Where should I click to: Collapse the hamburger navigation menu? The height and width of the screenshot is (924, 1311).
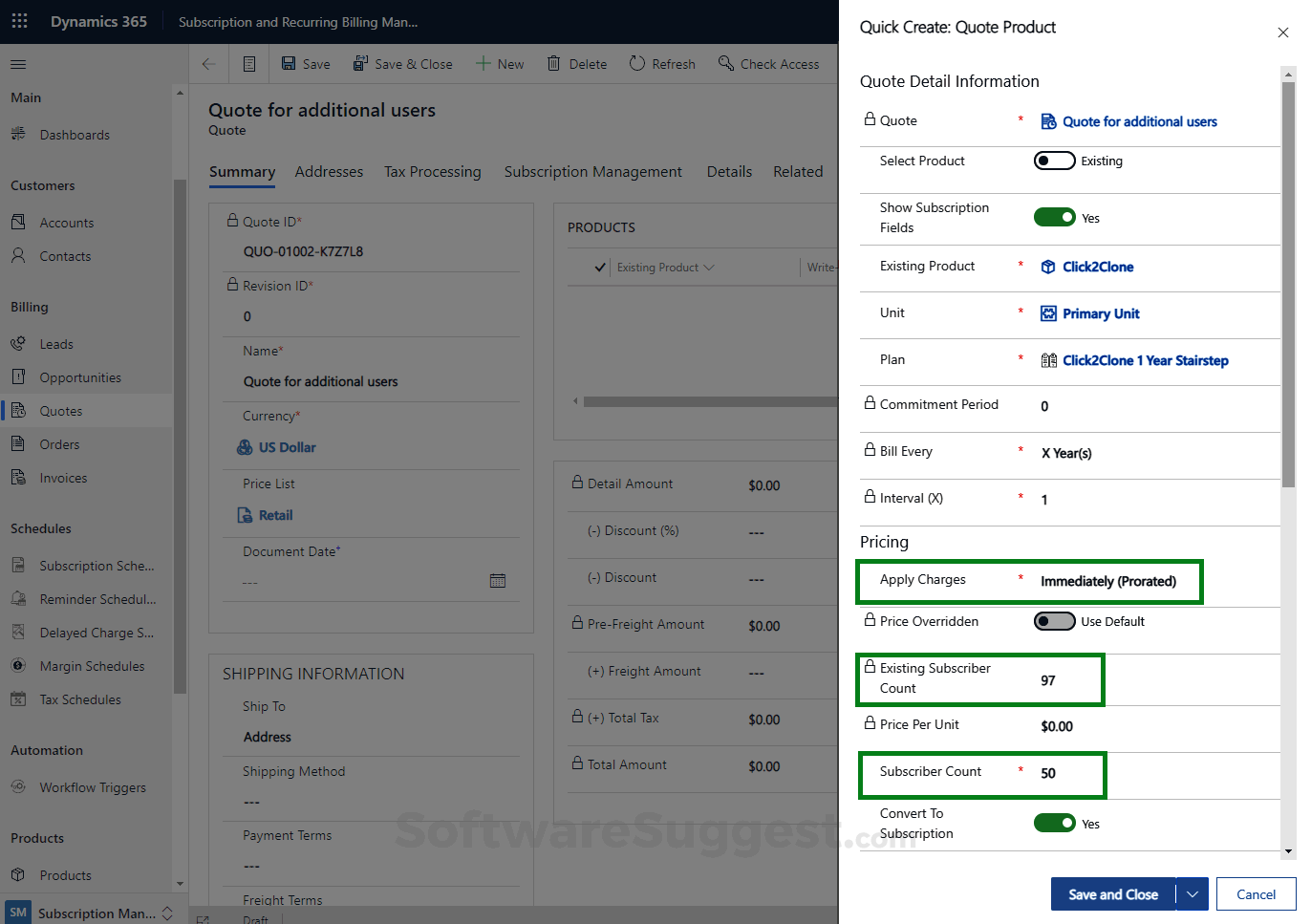[x=18, y=64]
